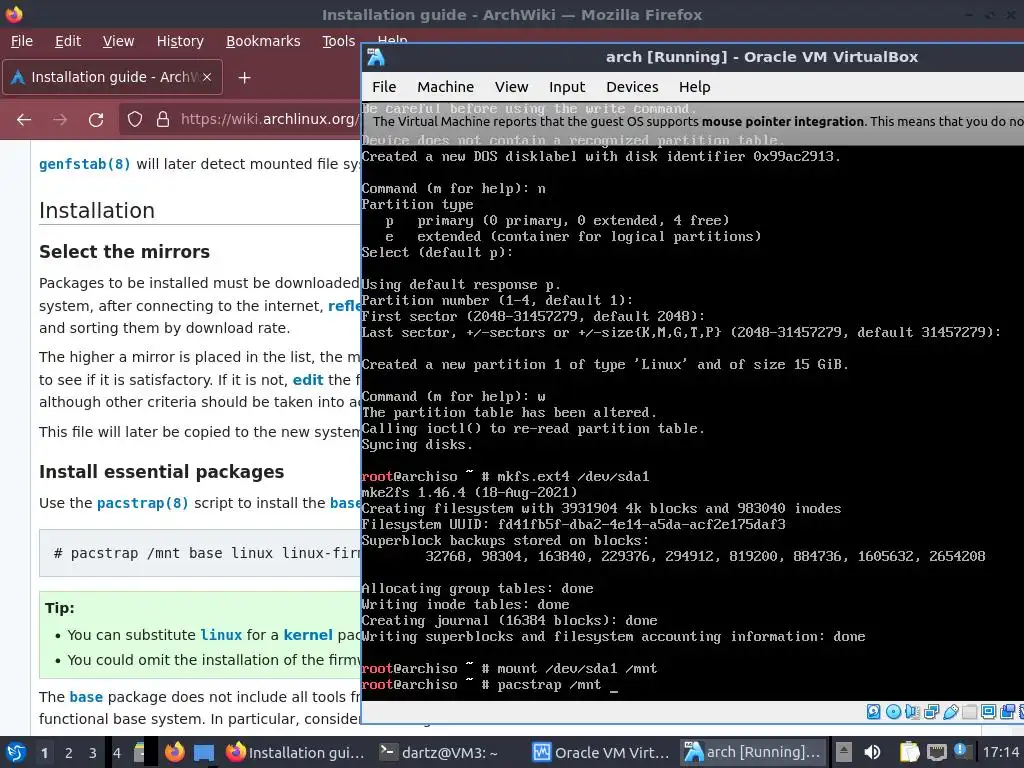Open the VirtualBox Devices menu
This screenshot has width=1024, height=768.
point(632,87)
